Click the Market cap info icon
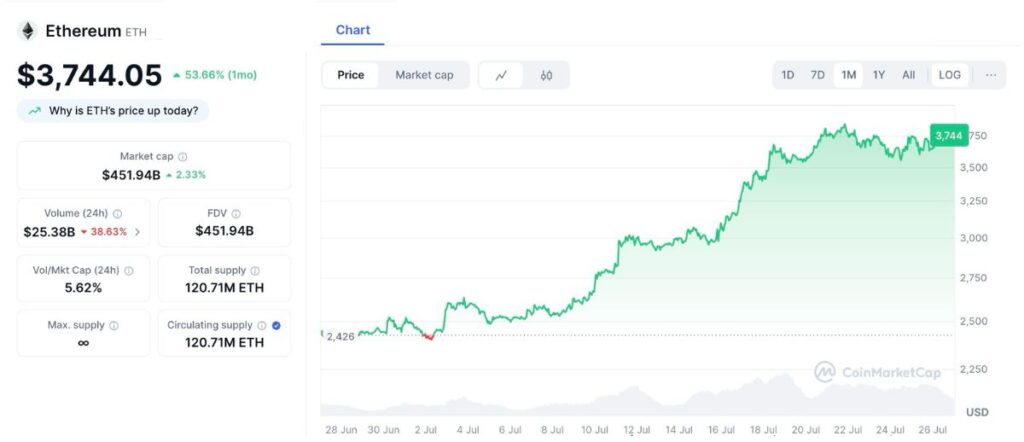Viewport: 1024px width, 442px height. coord(182,157)
